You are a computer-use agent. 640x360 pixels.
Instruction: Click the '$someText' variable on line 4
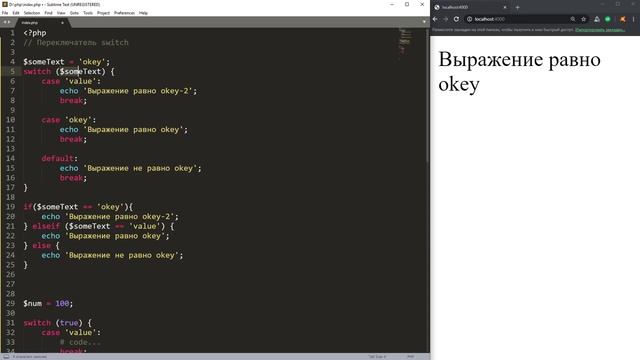(x=44, y=62)
